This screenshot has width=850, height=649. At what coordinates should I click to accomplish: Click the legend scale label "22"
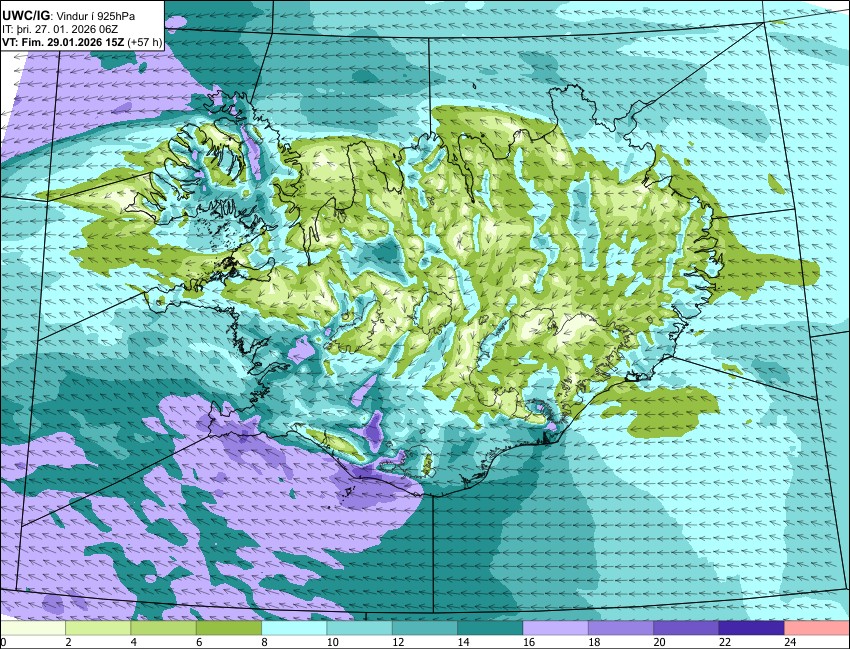(725, 642)
